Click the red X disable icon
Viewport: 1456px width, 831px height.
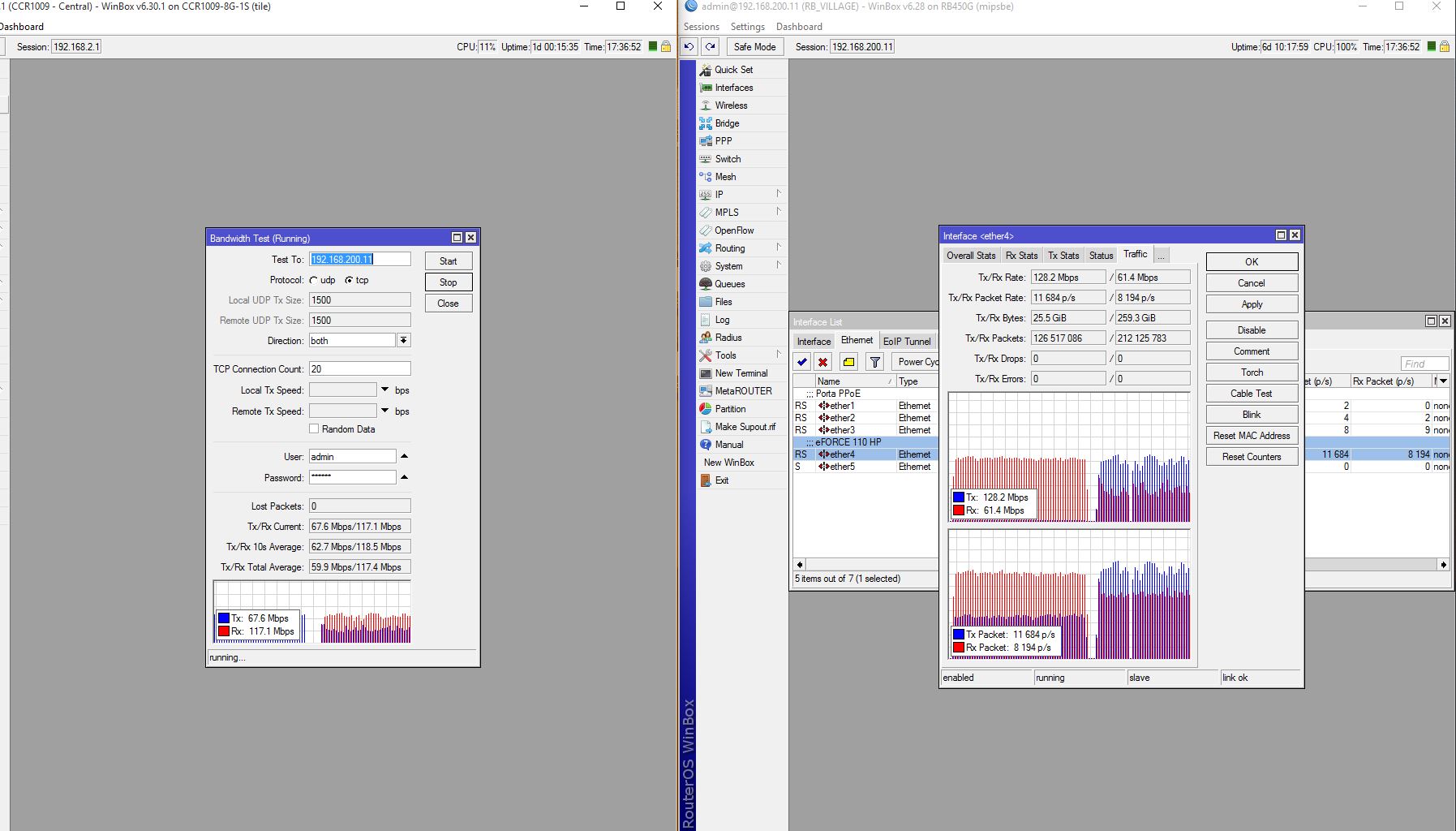click(x=822, y=362)
